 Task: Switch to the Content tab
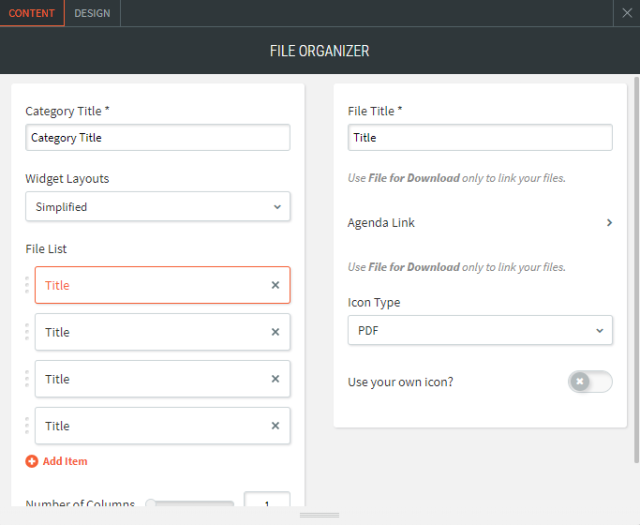[x=32, y=13]
